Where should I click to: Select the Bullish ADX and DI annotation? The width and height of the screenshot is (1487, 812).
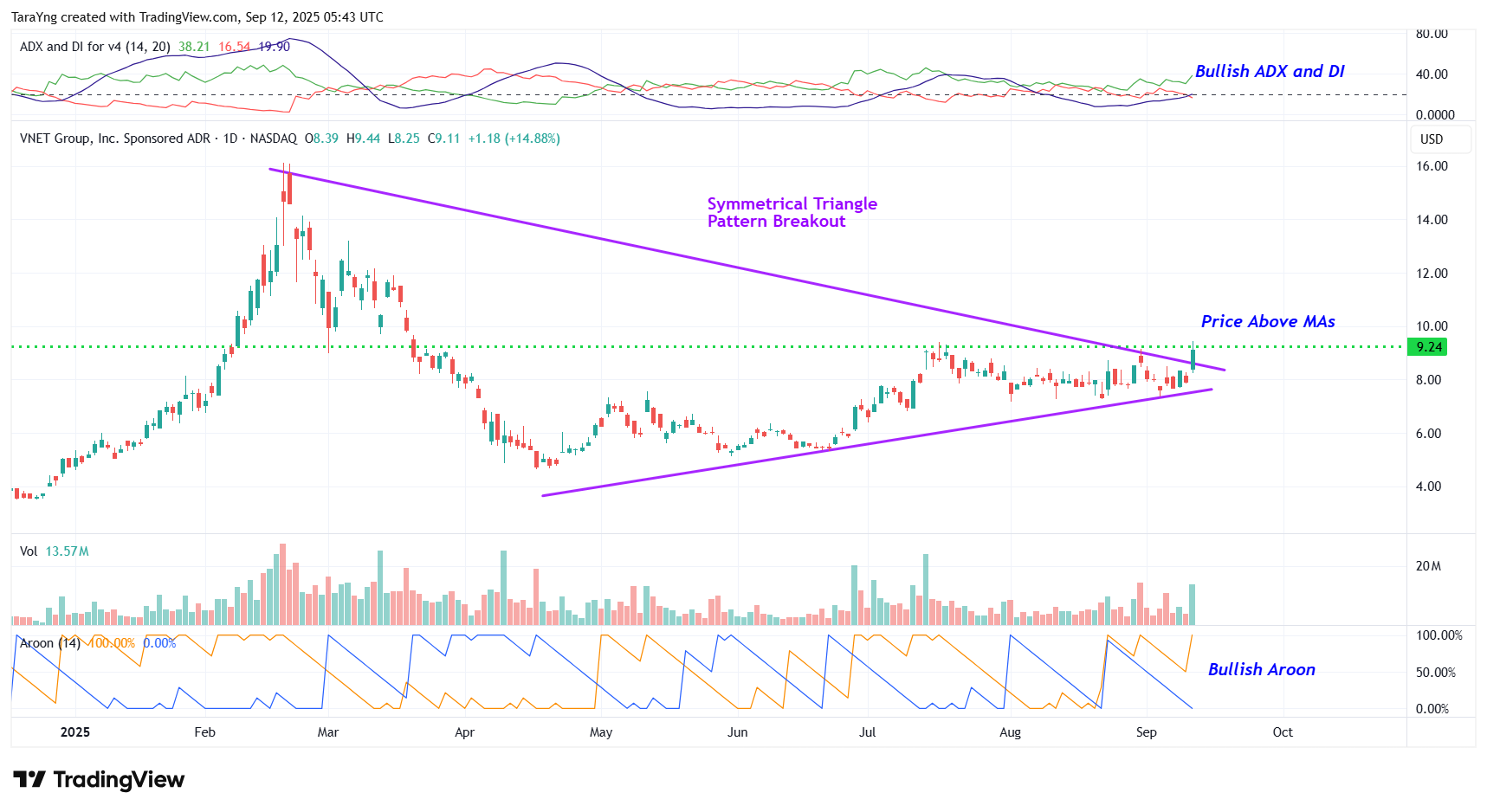[1270, 71]
